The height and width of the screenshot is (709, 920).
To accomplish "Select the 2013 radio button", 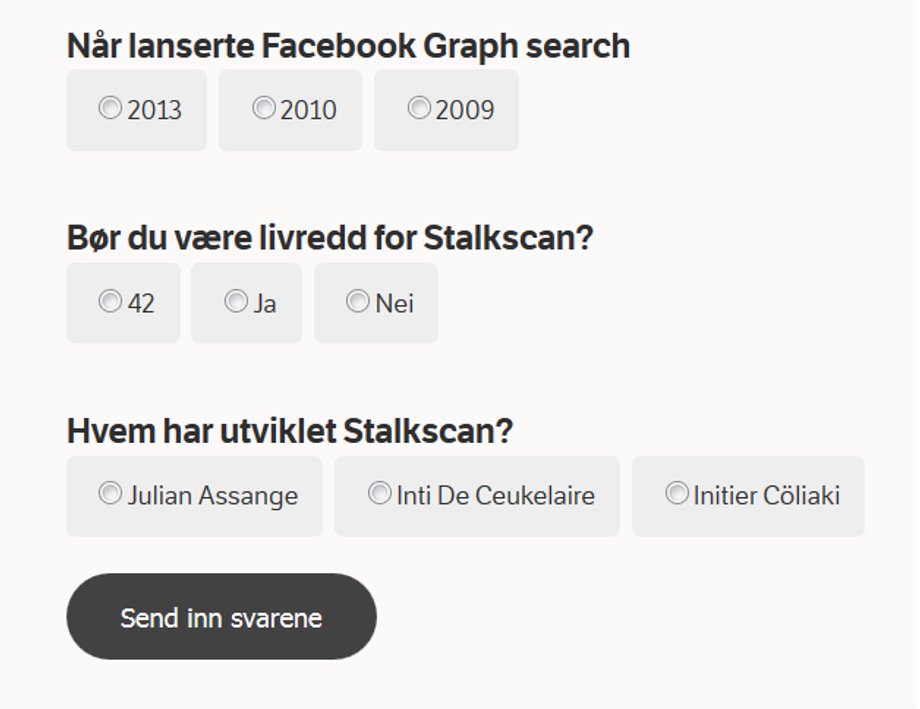I will click(x=110, y=108).
